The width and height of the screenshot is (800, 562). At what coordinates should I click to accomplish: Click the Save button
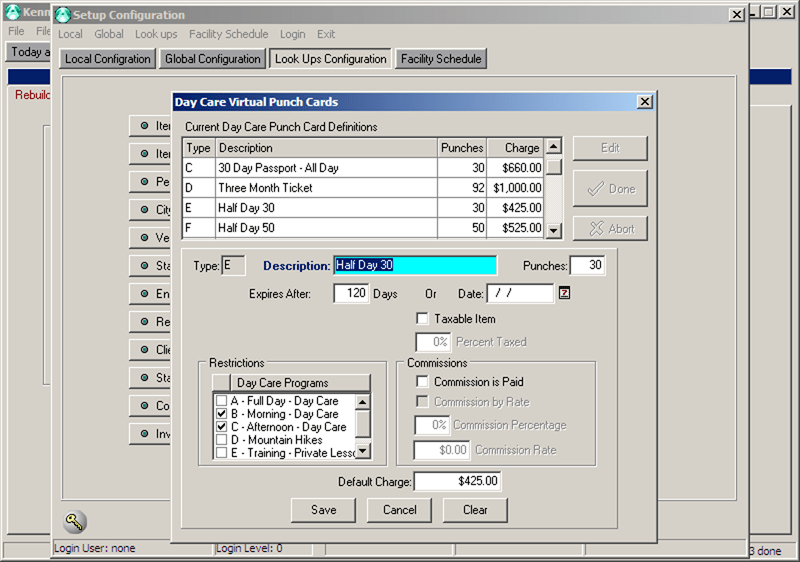pyautogui.click(x=323, y=509)
